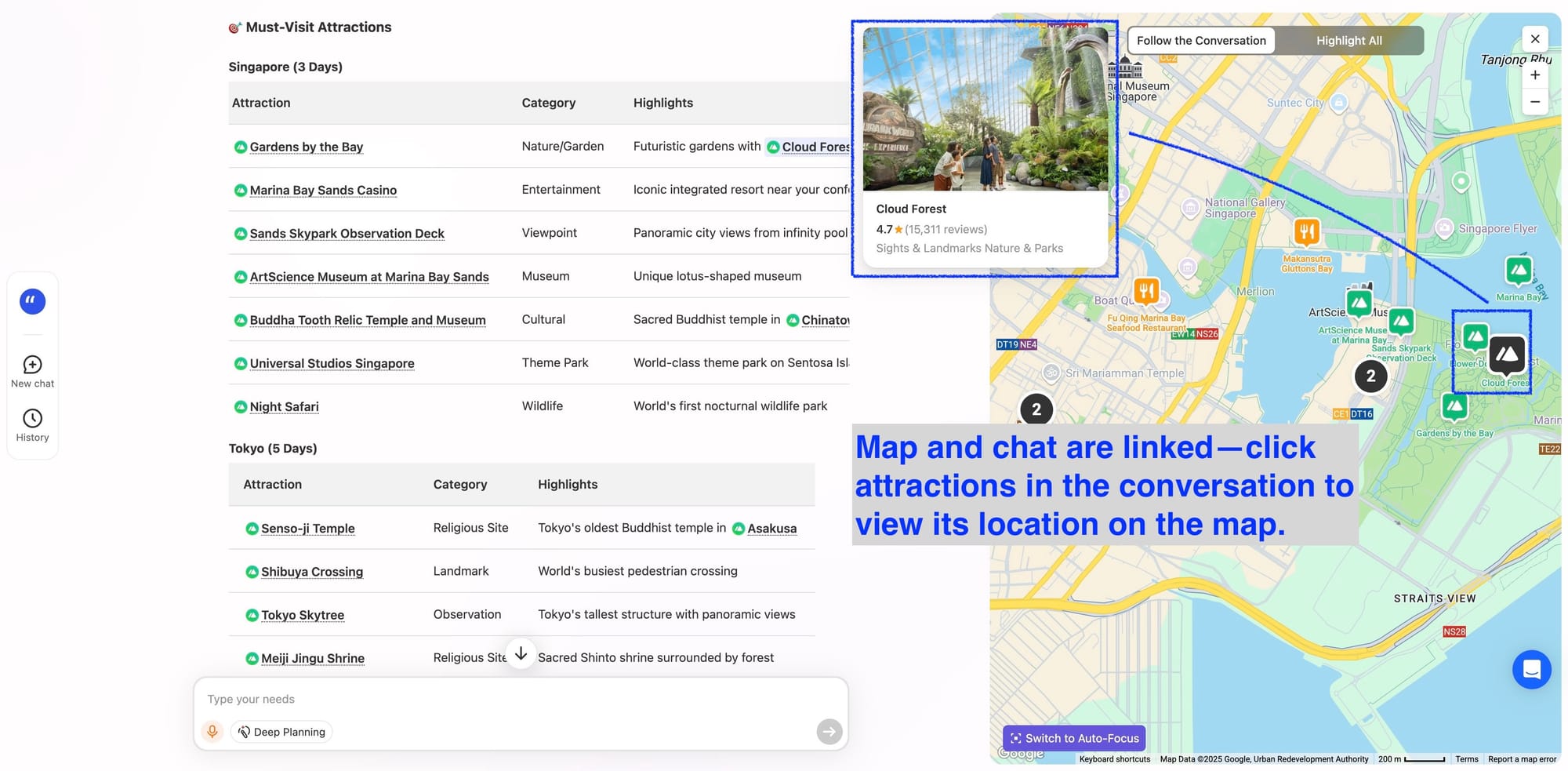
Task: Click the scroll-down arrow above chat box
Action: click(521, 653)
